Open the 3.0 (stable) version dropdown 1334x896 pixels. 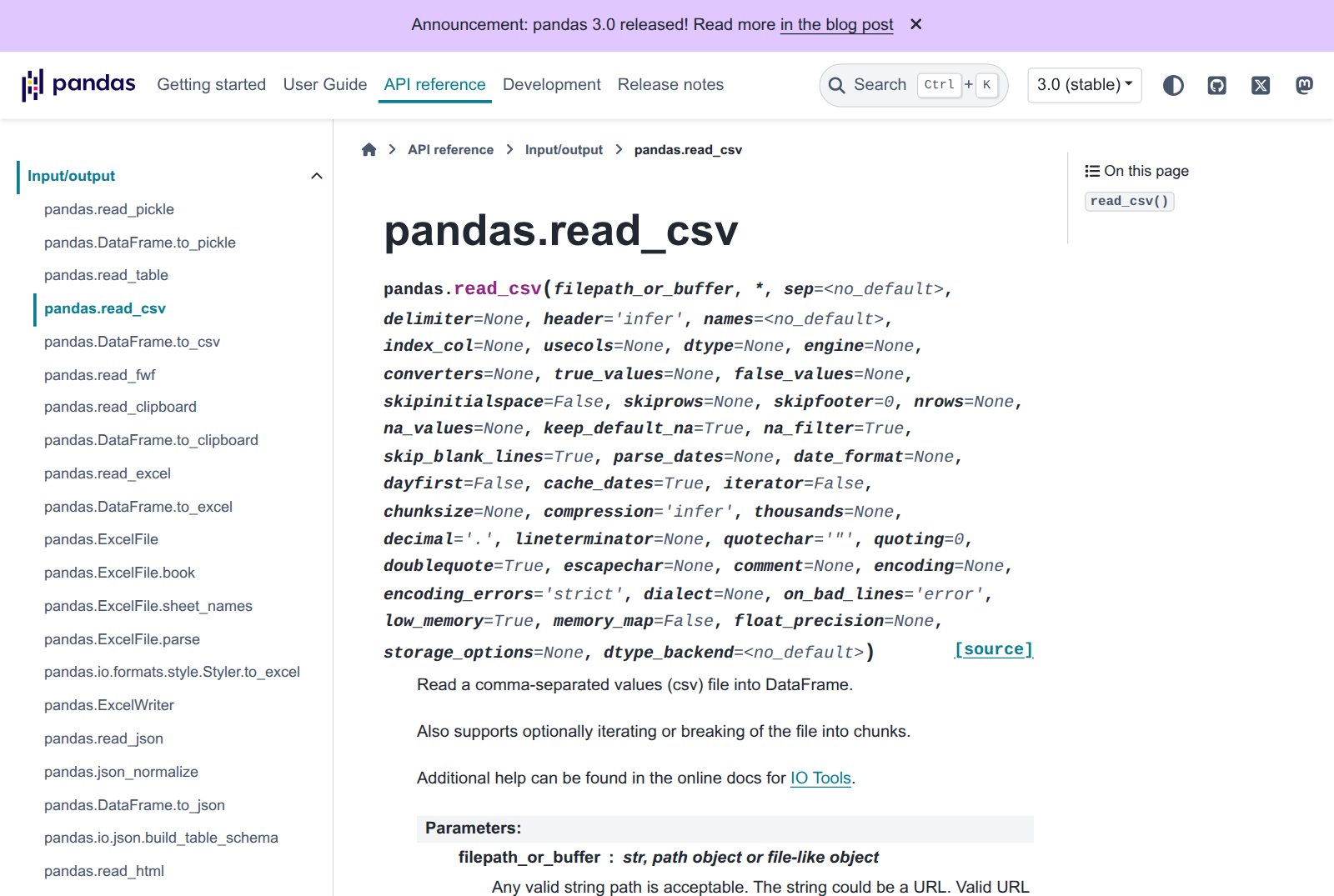click(x=1084, y=85)
